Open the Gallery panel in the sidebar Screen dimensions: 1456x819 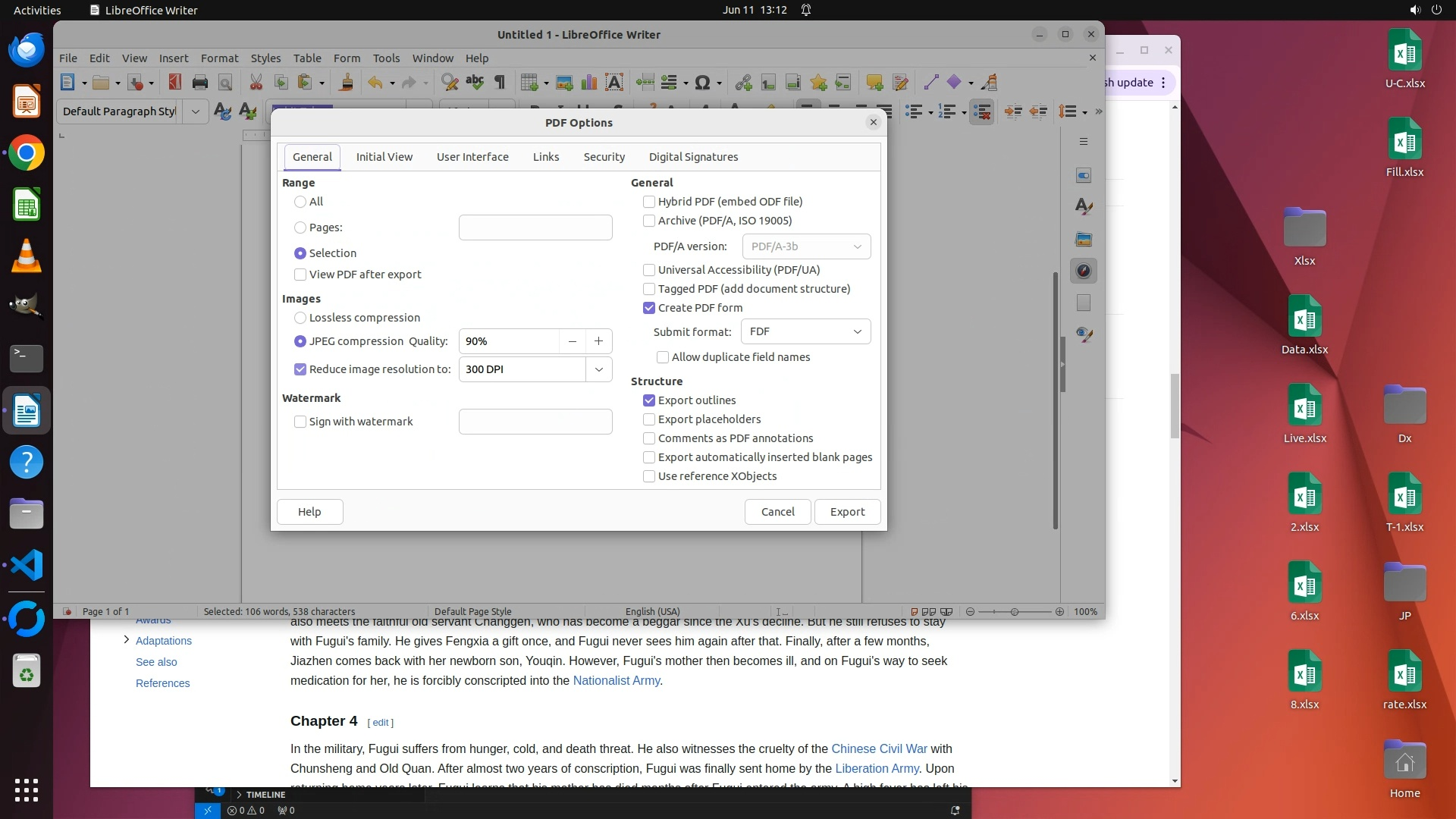click(1084, 239)
